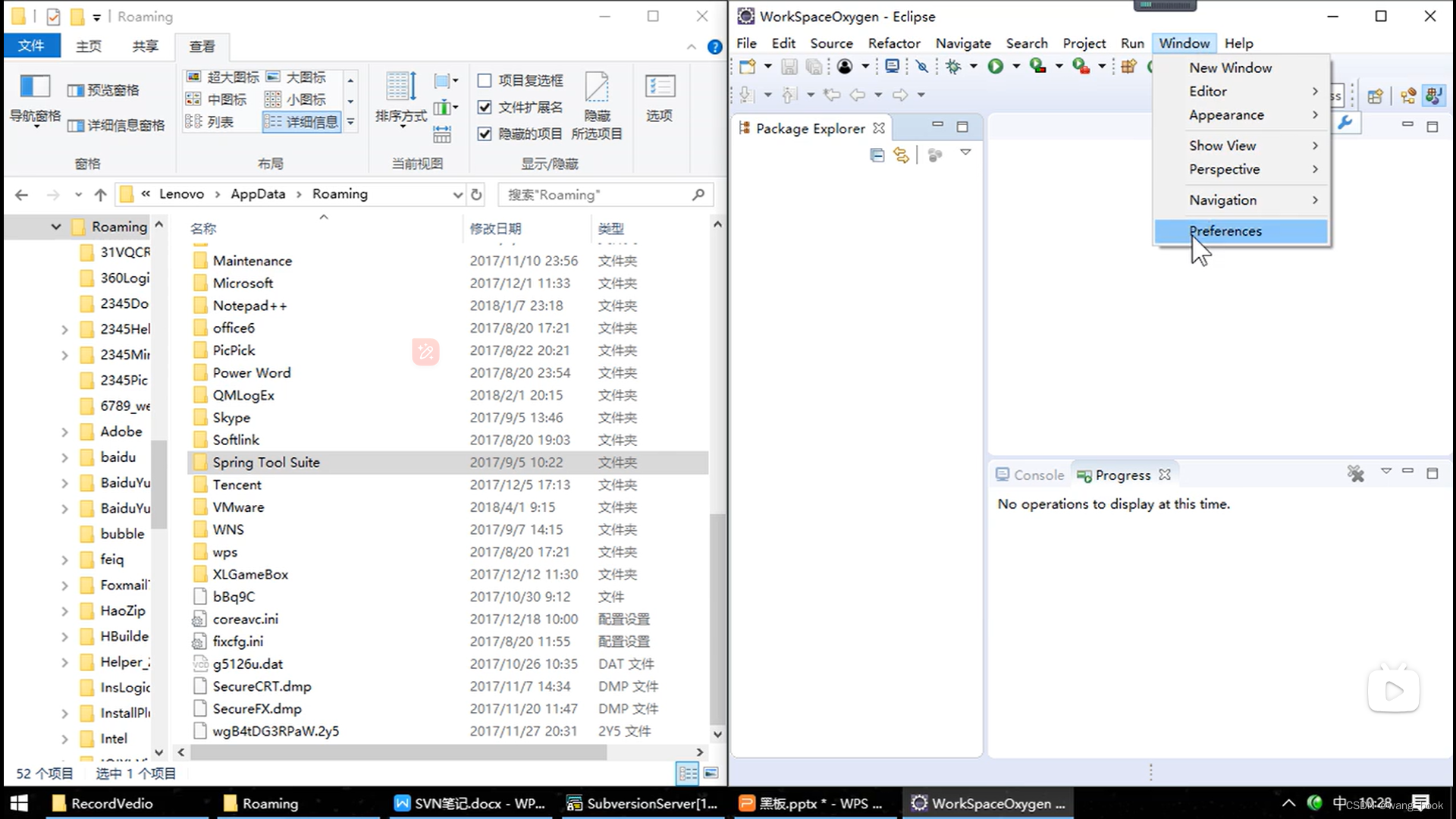Toggle the 预览窗格 preview pane
Screen dimensions: 1456x819
click(103, 90)
